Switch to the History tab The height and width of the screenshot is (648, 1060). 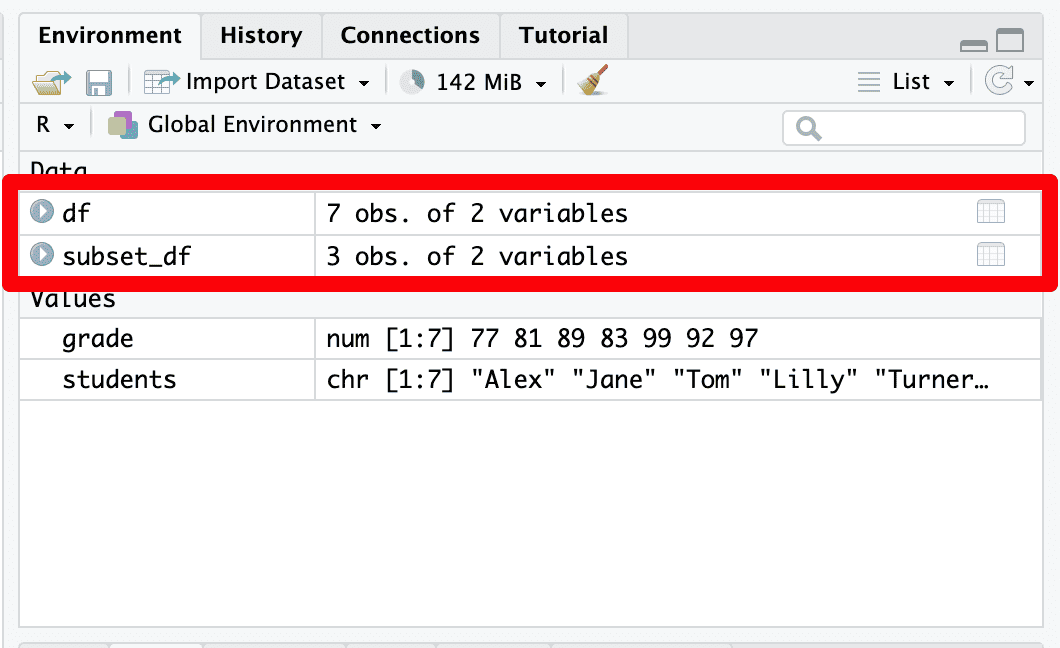coord(261,36)
